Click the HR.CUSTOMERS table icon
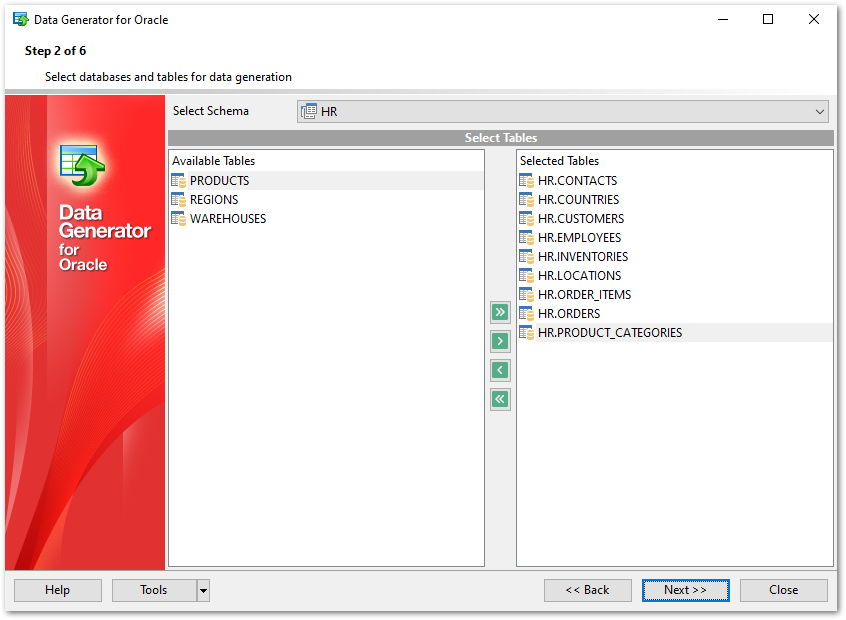This screenshot has width=846, height=620. point(526,219)
